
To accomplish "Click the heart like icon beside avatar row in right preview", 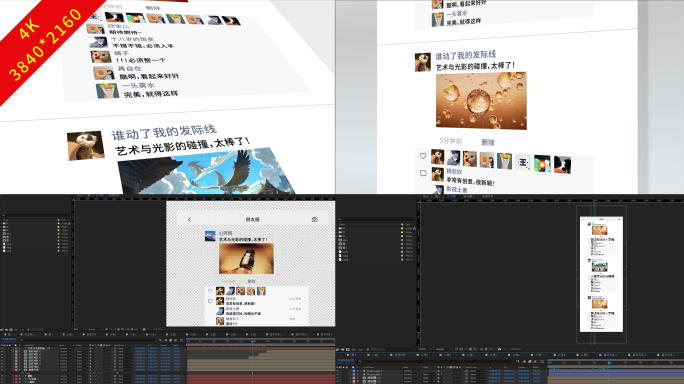I will tap(423, 156).
